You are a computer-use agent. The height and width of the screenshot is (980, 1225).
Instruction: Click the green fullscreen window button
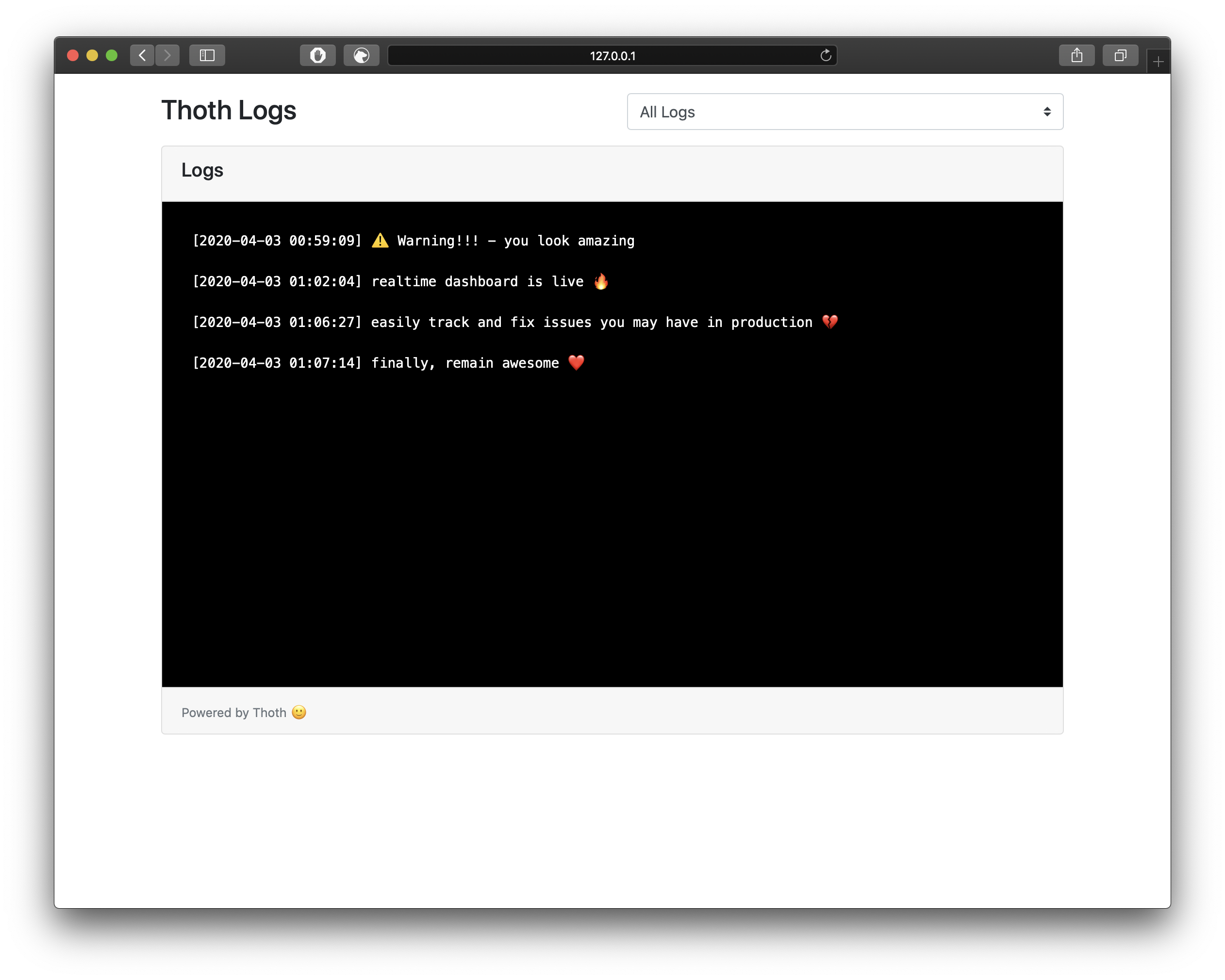[x=112, y=55]
